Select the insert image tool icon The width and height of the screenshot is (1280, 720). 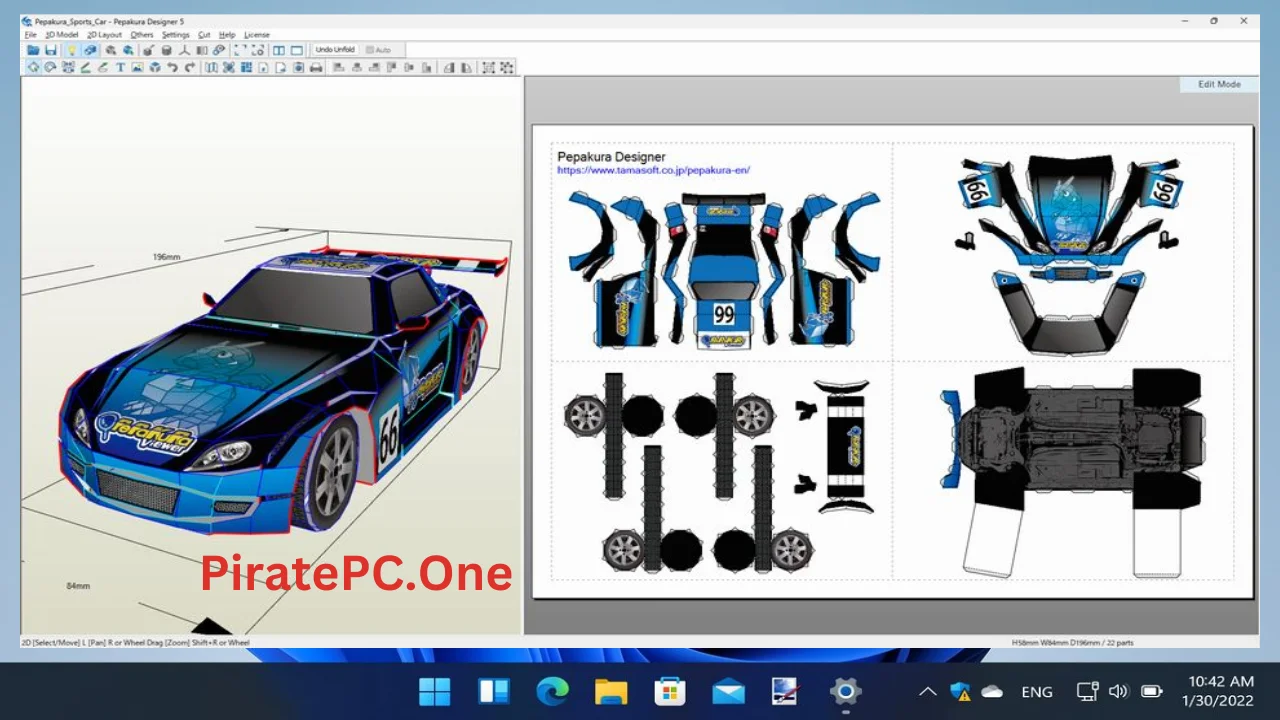[137, 67]
